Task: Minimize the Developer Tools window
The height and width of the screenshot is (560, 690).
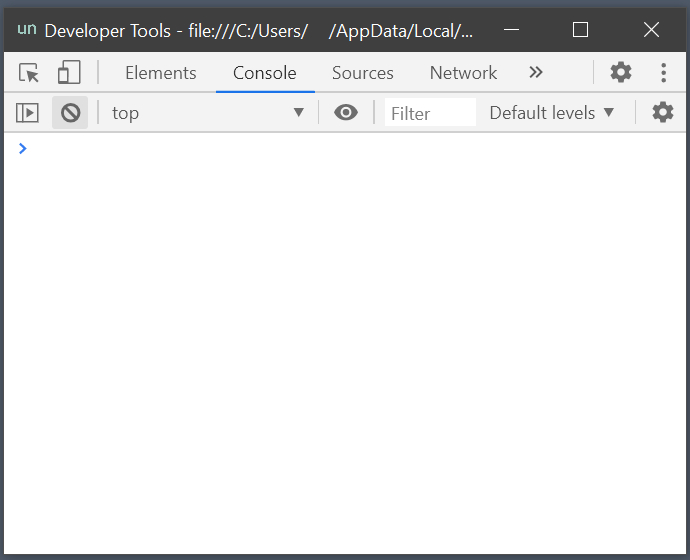Action: [x=509, y=30]
